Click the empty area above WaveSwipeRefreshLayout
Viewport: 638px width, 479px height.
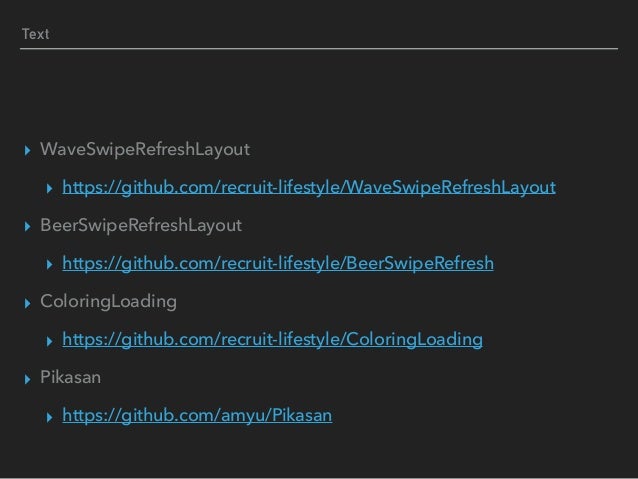[319, 94]
